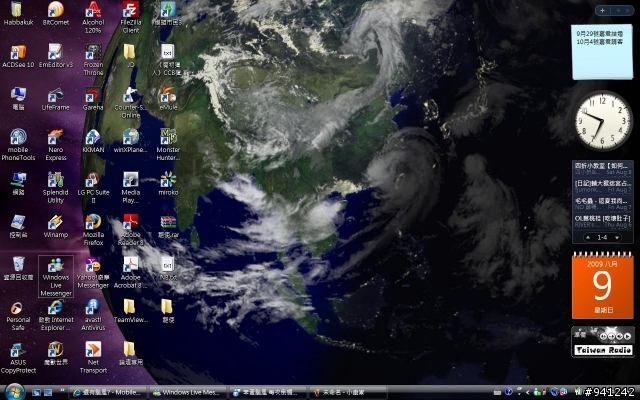Open the winXPlanet shortcut
The height and width of the screenshot is (400, 640).
point(131,141)
